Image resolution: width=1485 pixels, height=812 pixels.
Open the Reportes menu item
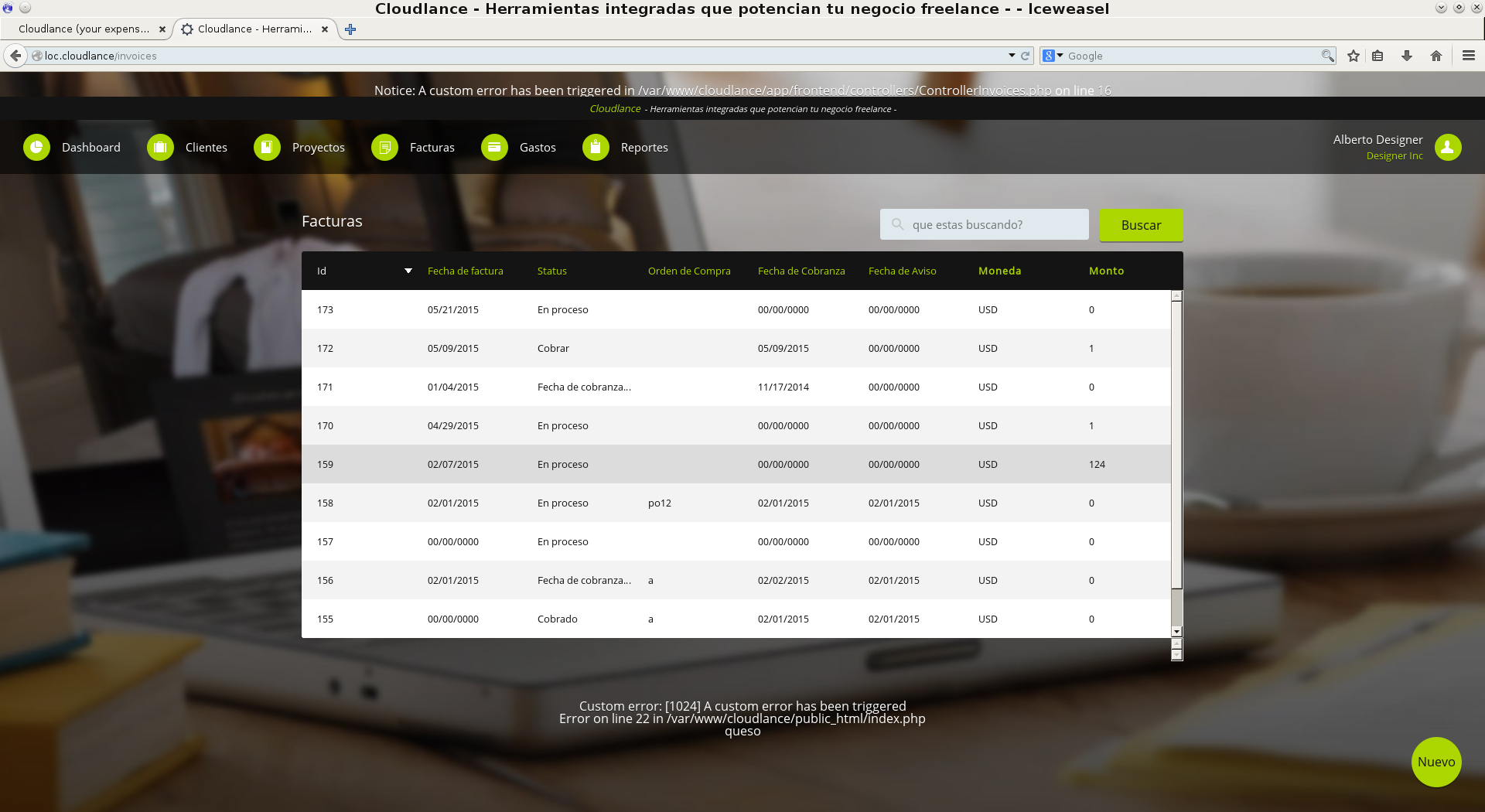pyautogui.click(x=644, y=147)
